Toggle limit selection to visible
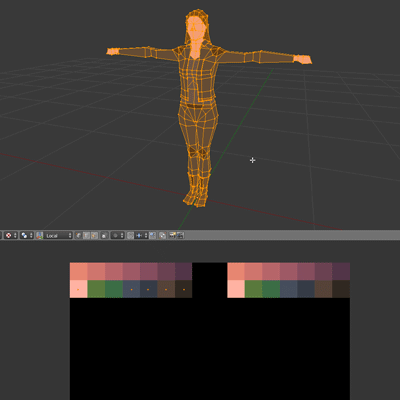This screenshot has height=400, width=400. tap(104, 235)
